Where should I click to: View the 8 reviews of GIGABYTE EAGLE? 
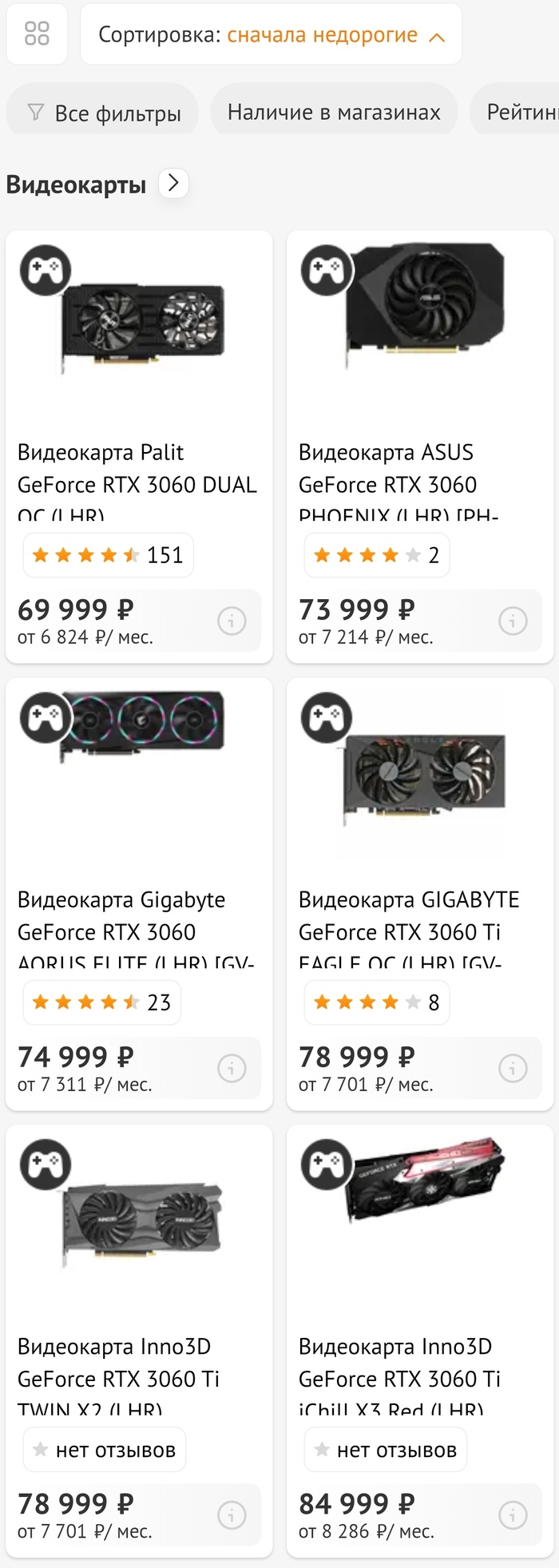coord(377,1002)
